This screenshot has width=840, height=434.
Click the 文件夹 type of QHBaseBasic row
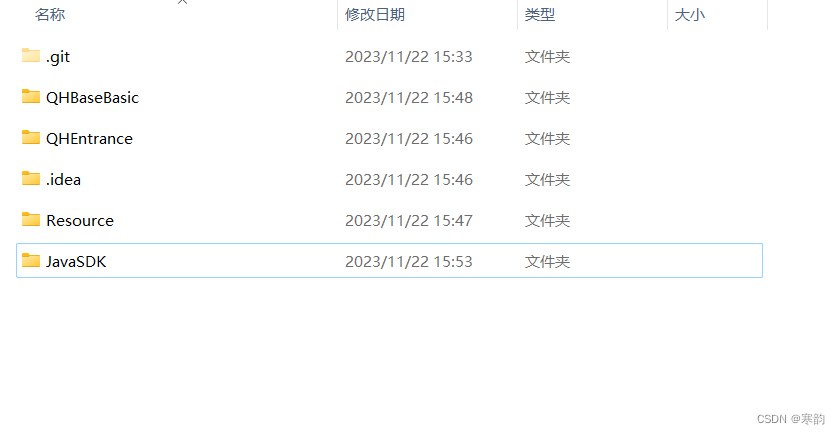point(547,98)
